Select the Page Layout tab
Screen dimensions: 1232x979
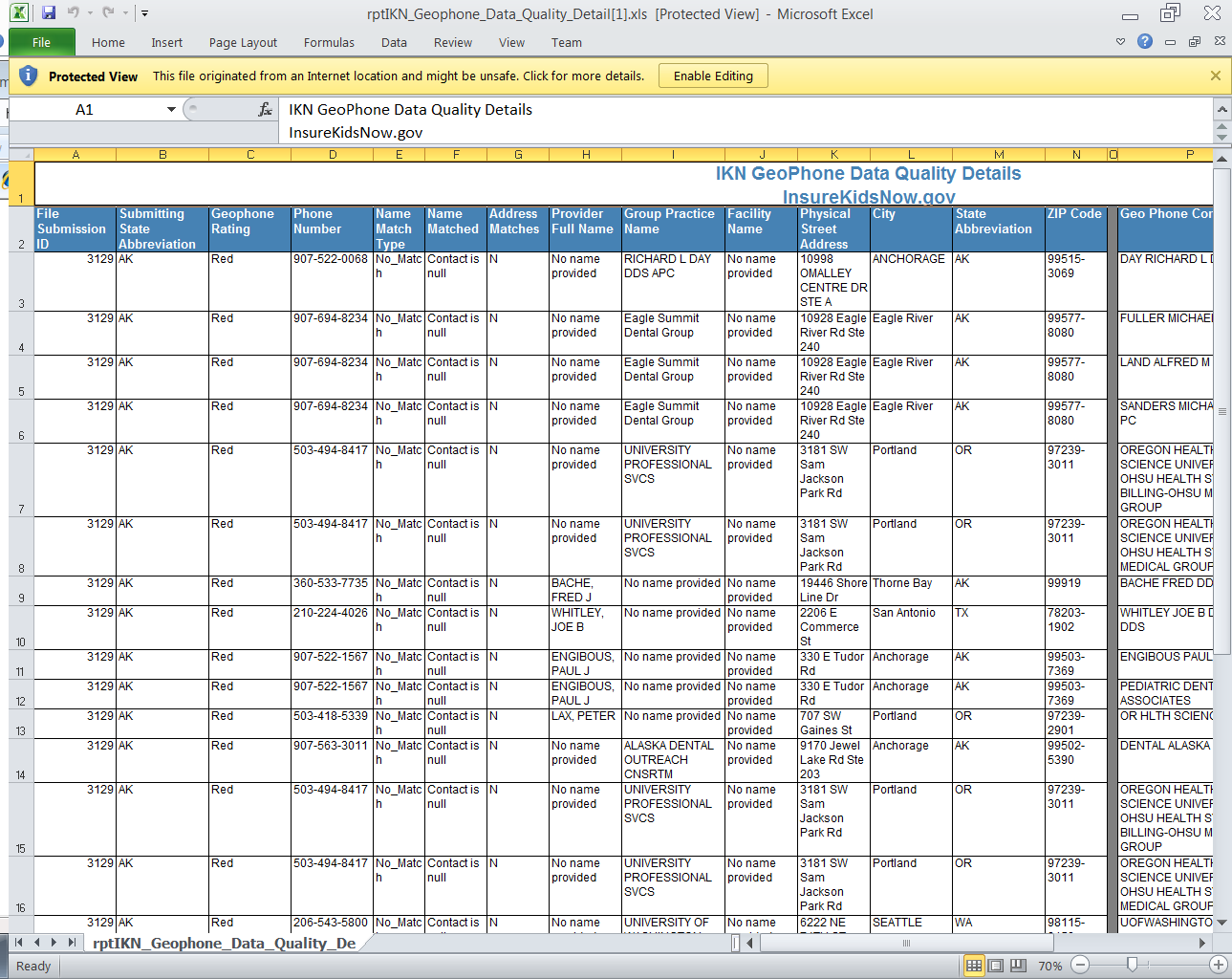pos(243,42)
